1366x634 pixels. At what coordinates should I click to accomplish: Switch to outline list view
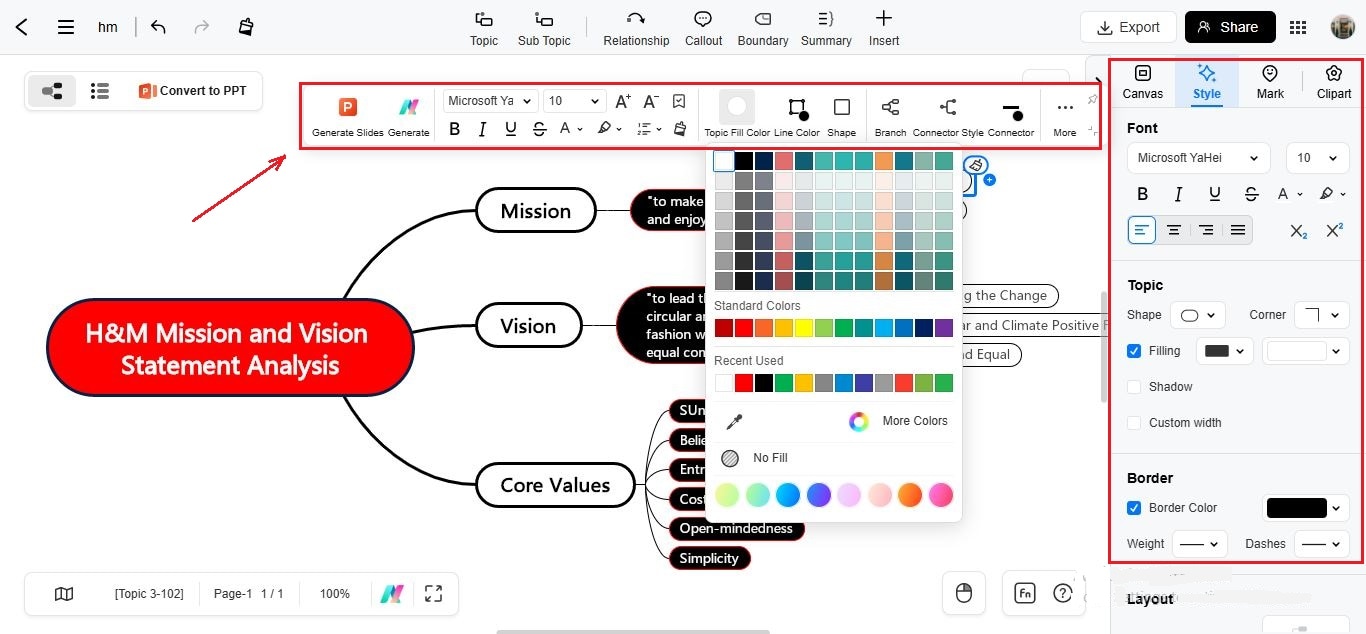click(99, 91)
